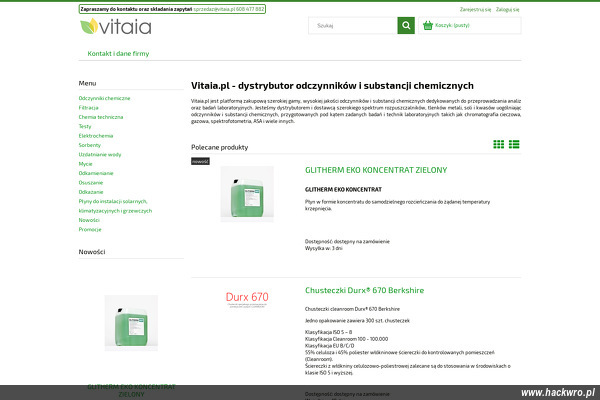Click 'Wysyłka w: 3 dni' text

[324, 248]
